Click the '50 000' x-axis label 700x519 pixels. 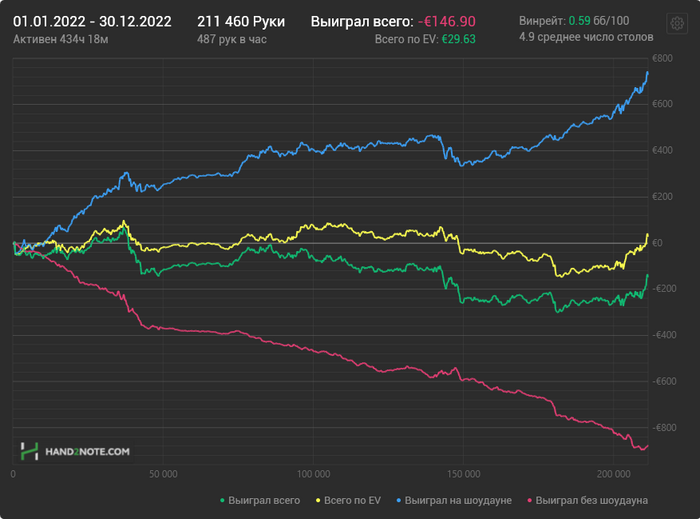(163, 474)
